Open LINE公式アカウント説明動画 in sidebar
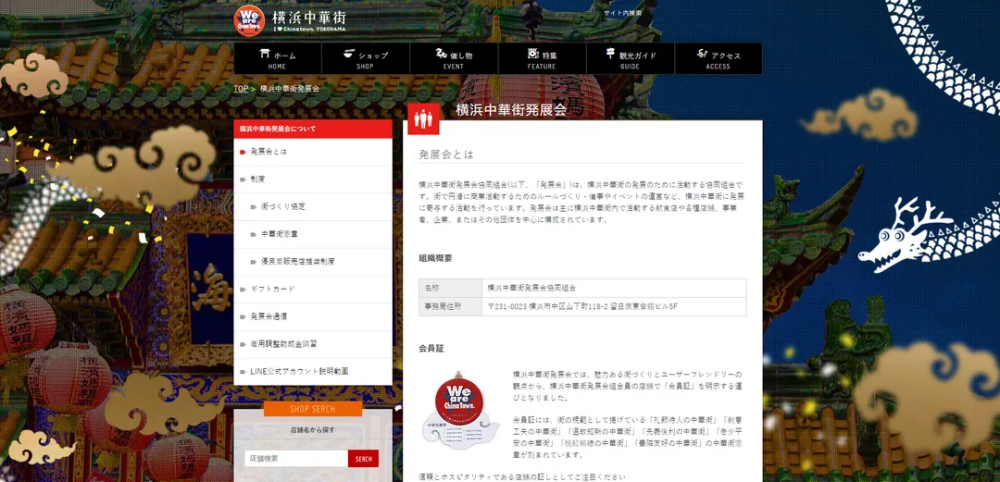Viewport: 1000px width, 482px height. 313,371
